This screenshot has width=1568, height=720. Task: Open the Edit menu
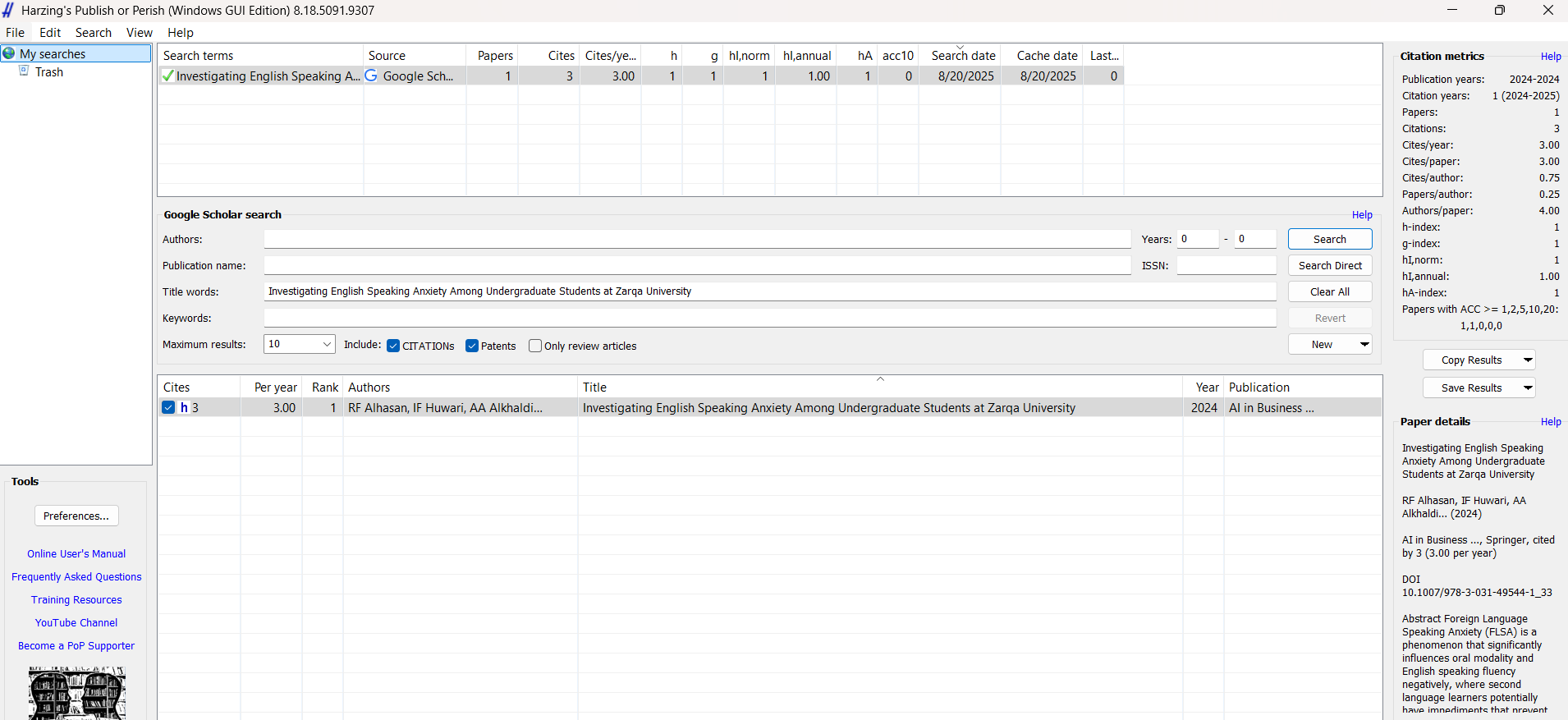click(50, 33)
